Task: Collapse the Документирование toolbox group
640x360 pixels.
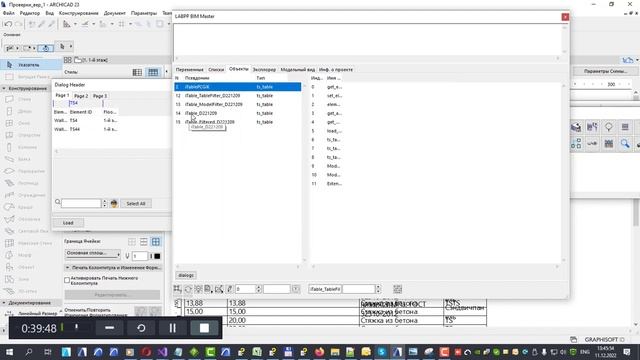Action: tap(4, 303)
